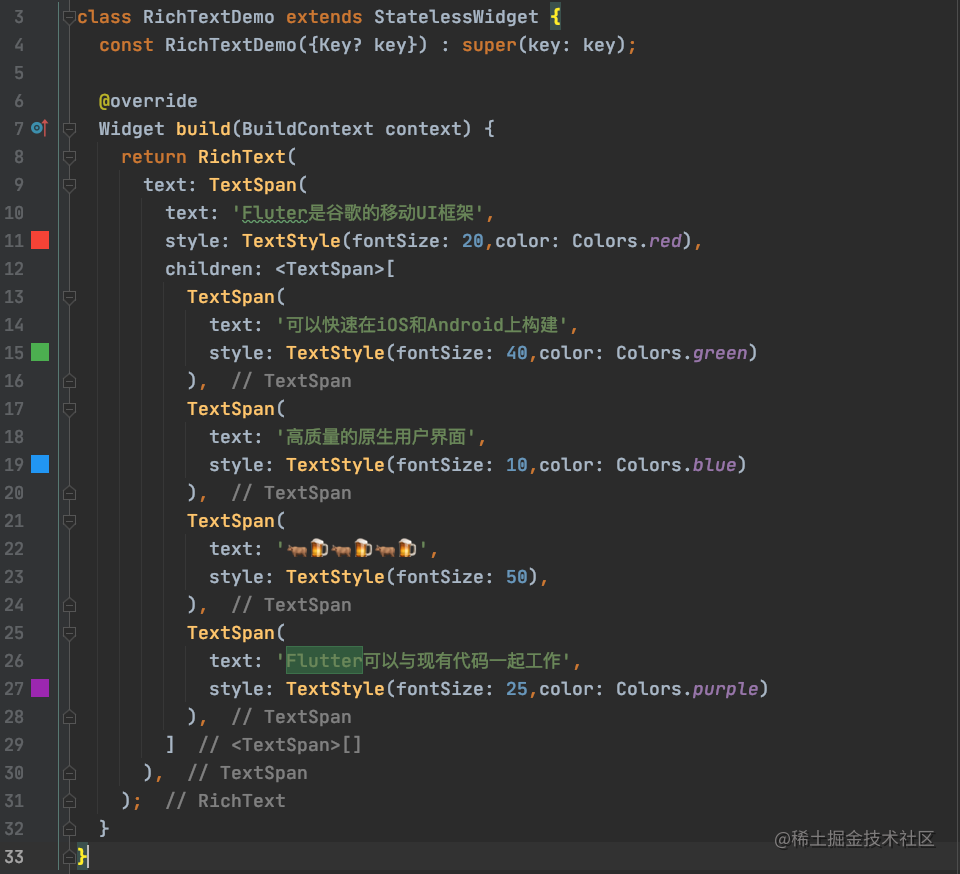960x874 pixels.
Task: Click the const keyword on line 4
Action: pos(126,45)
